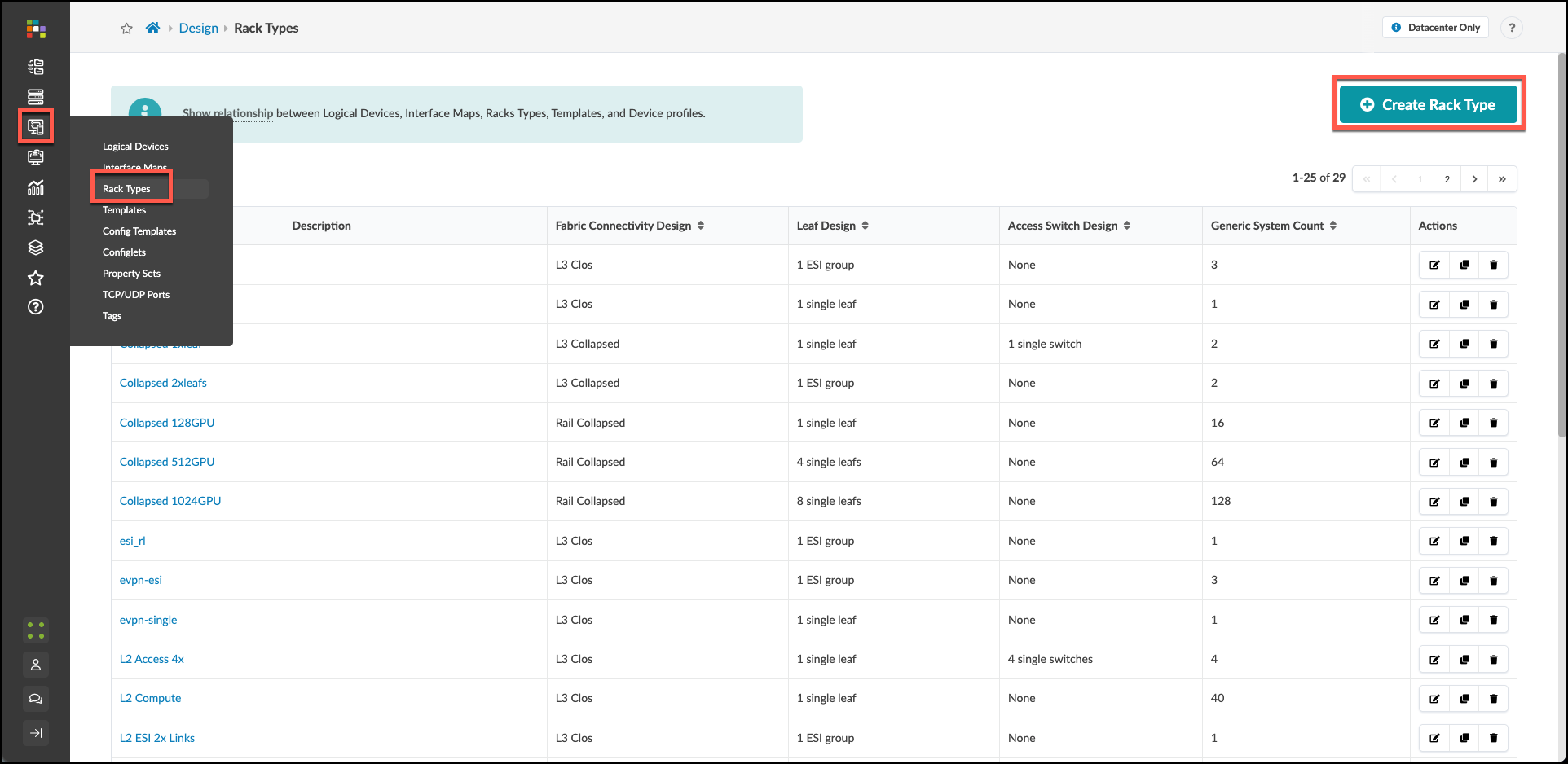The image size is (1568, 764).
Task: Open the Platform layers icon in the sidebar
Action: [35, 247]
